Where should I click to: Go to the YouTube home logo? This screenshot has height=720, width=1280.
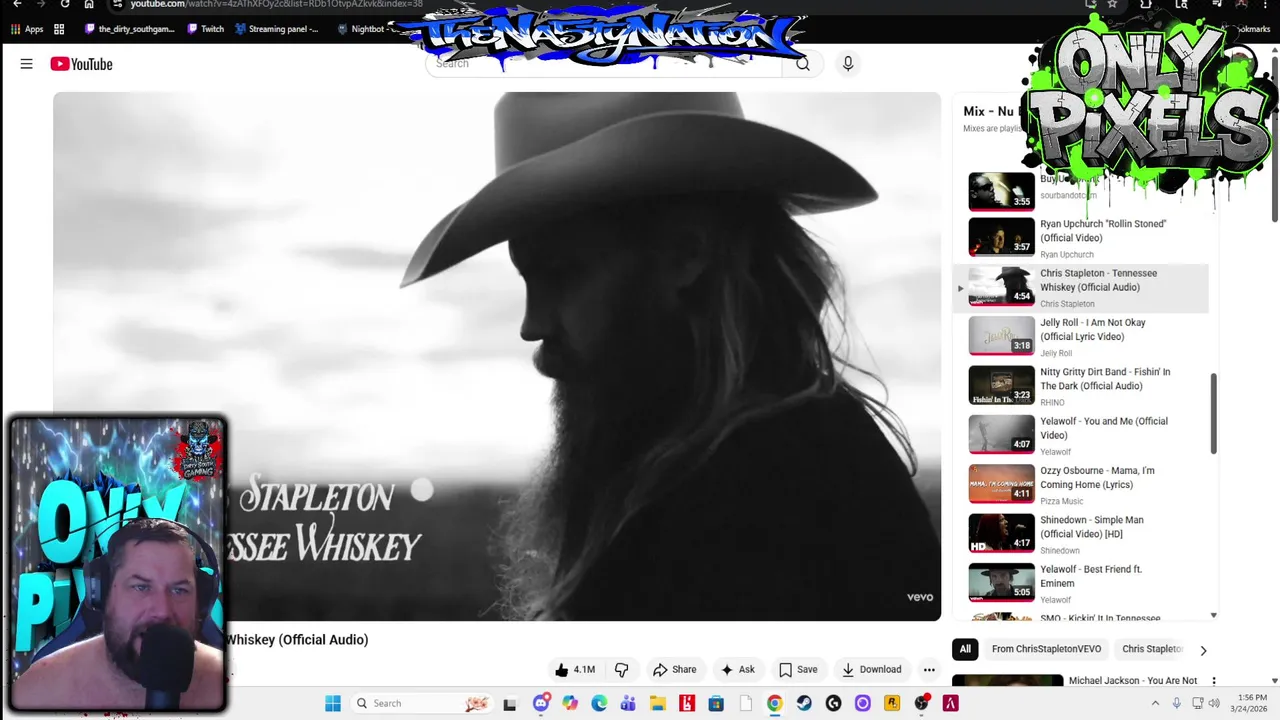[82, 64]
